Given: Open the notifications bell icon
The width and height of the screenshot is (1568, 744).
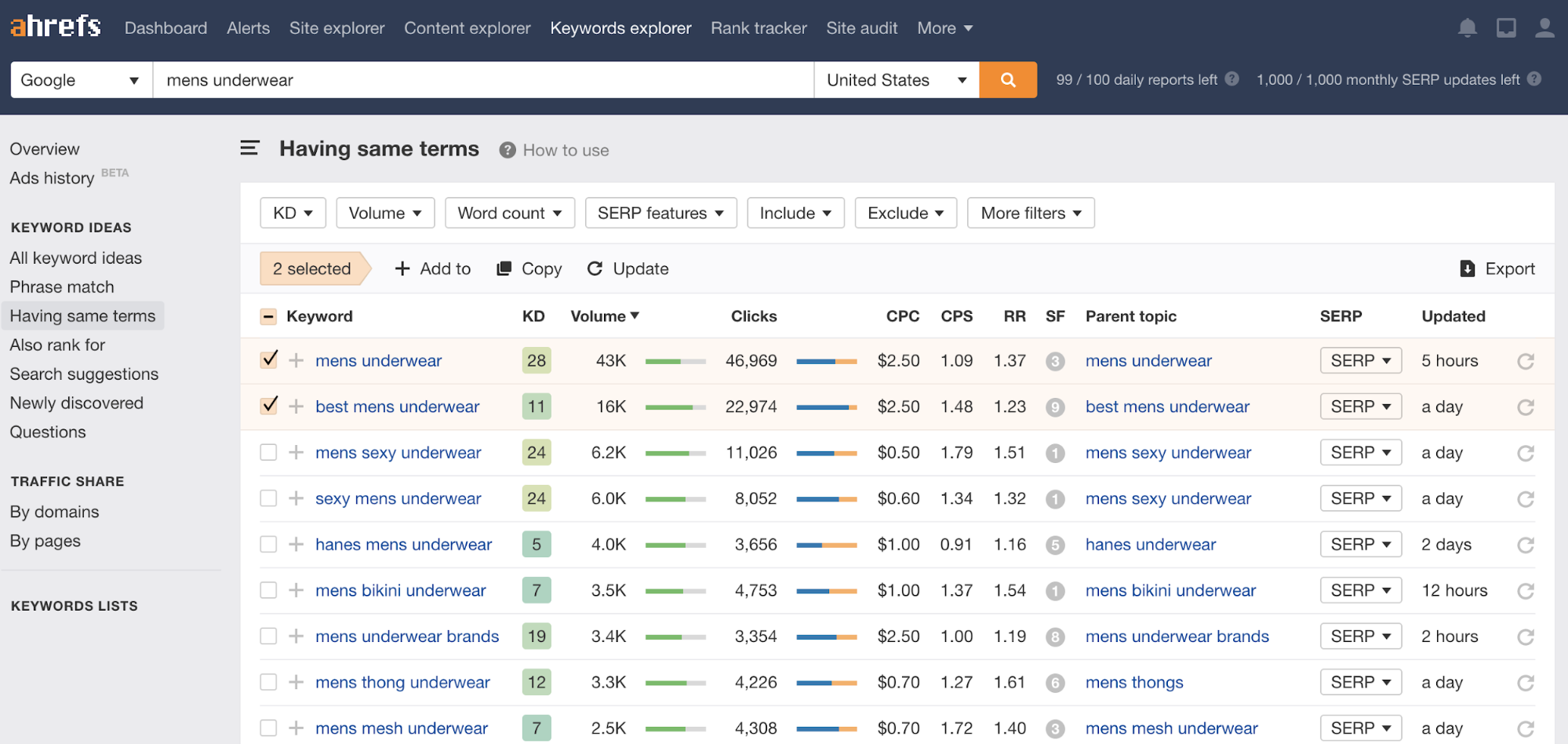Looking at the screenshot, I should [1467, 28].
